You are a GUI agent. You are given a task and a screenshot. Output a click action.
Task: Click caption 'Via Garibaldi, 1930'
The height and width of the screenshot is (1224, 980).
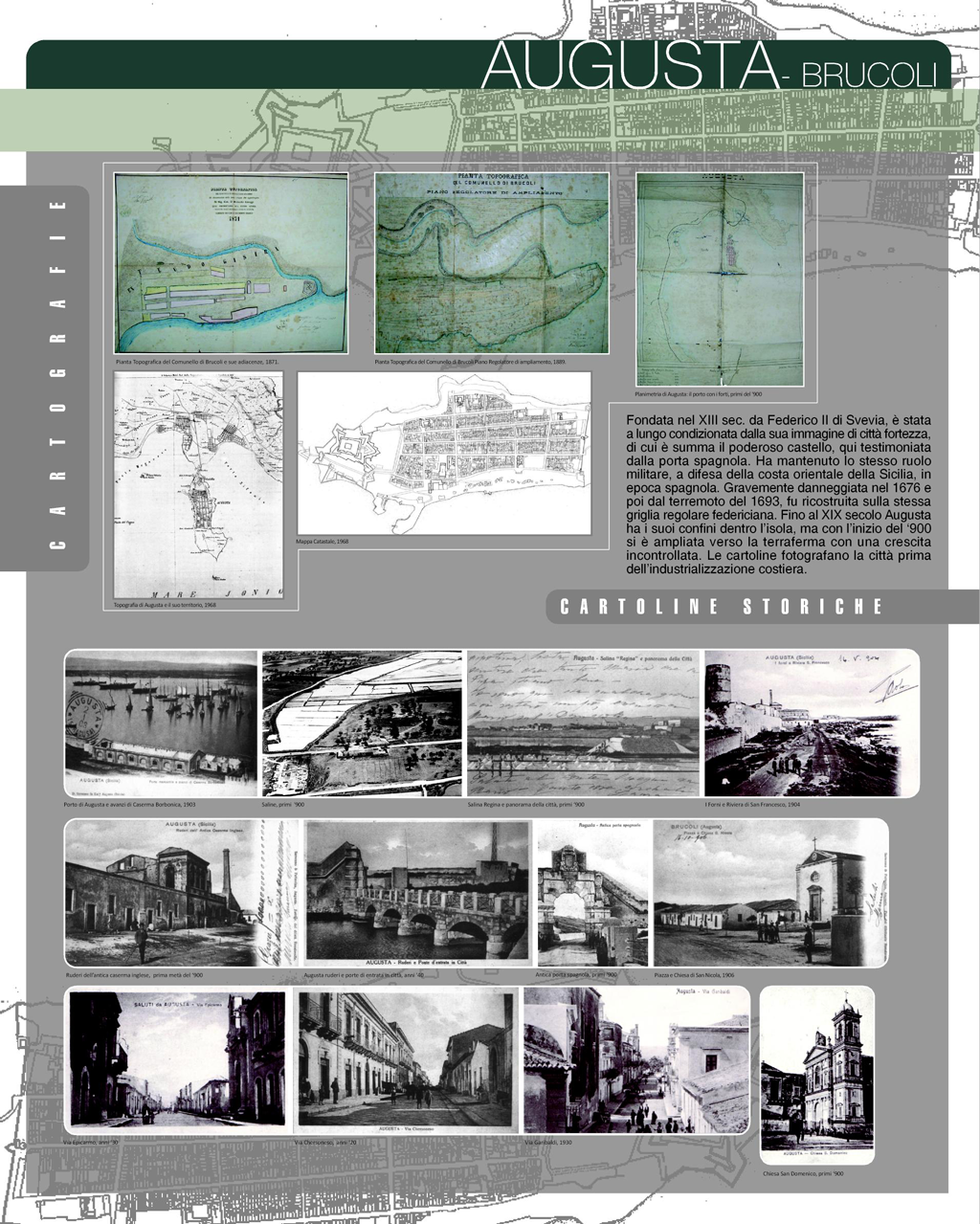tap(547, 1142)
